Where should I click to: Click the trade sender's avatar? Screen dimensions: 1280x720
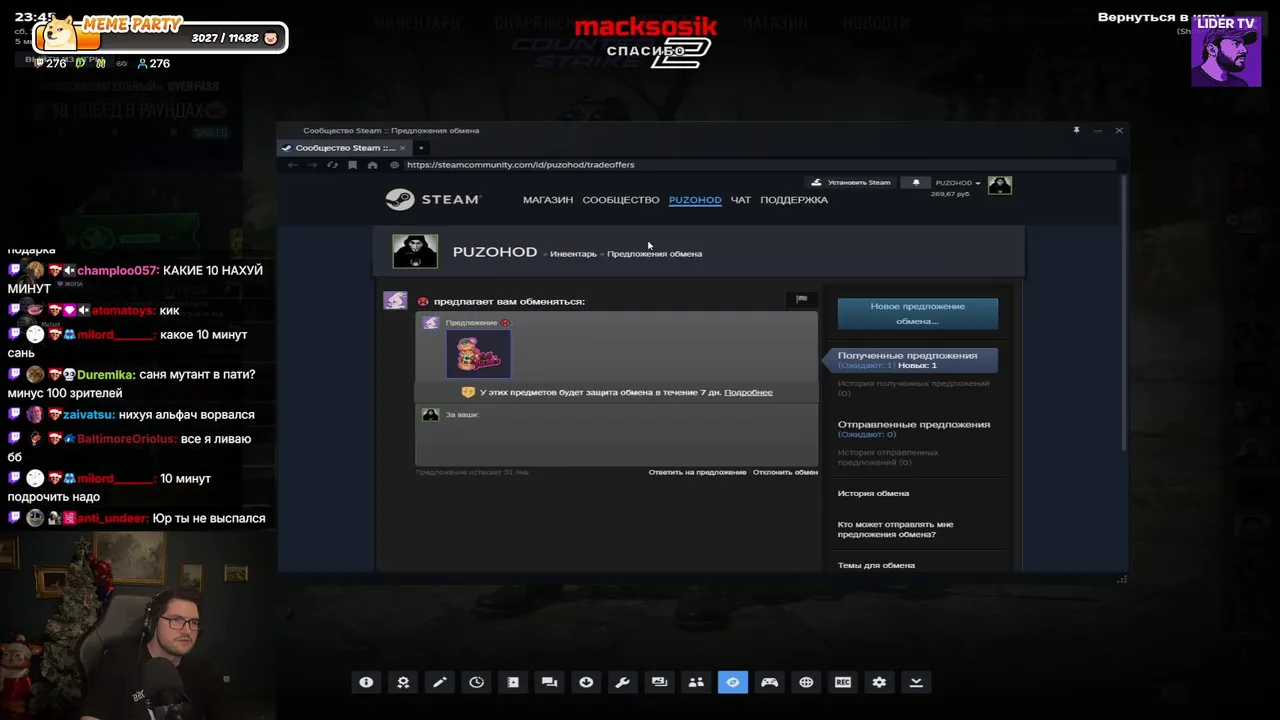click(x=395, y=300)
